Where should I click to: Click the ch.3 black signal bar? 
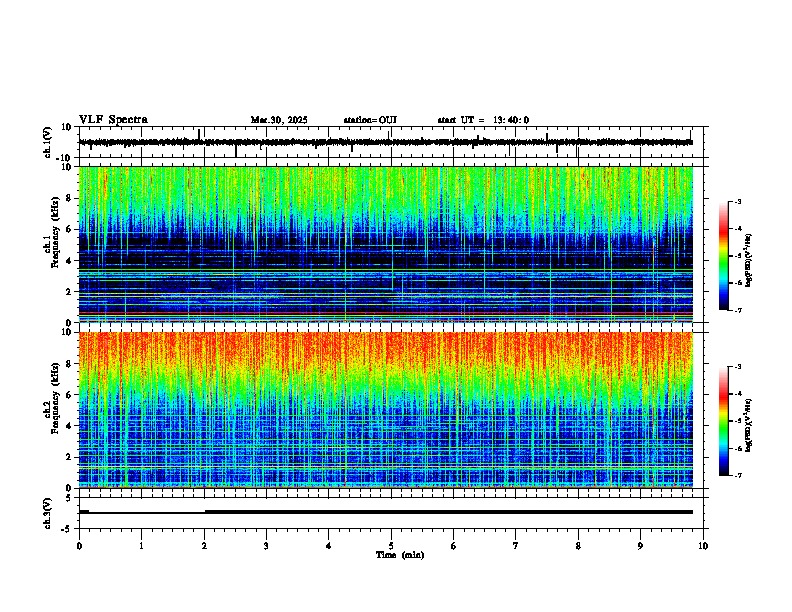click(386, 512)
